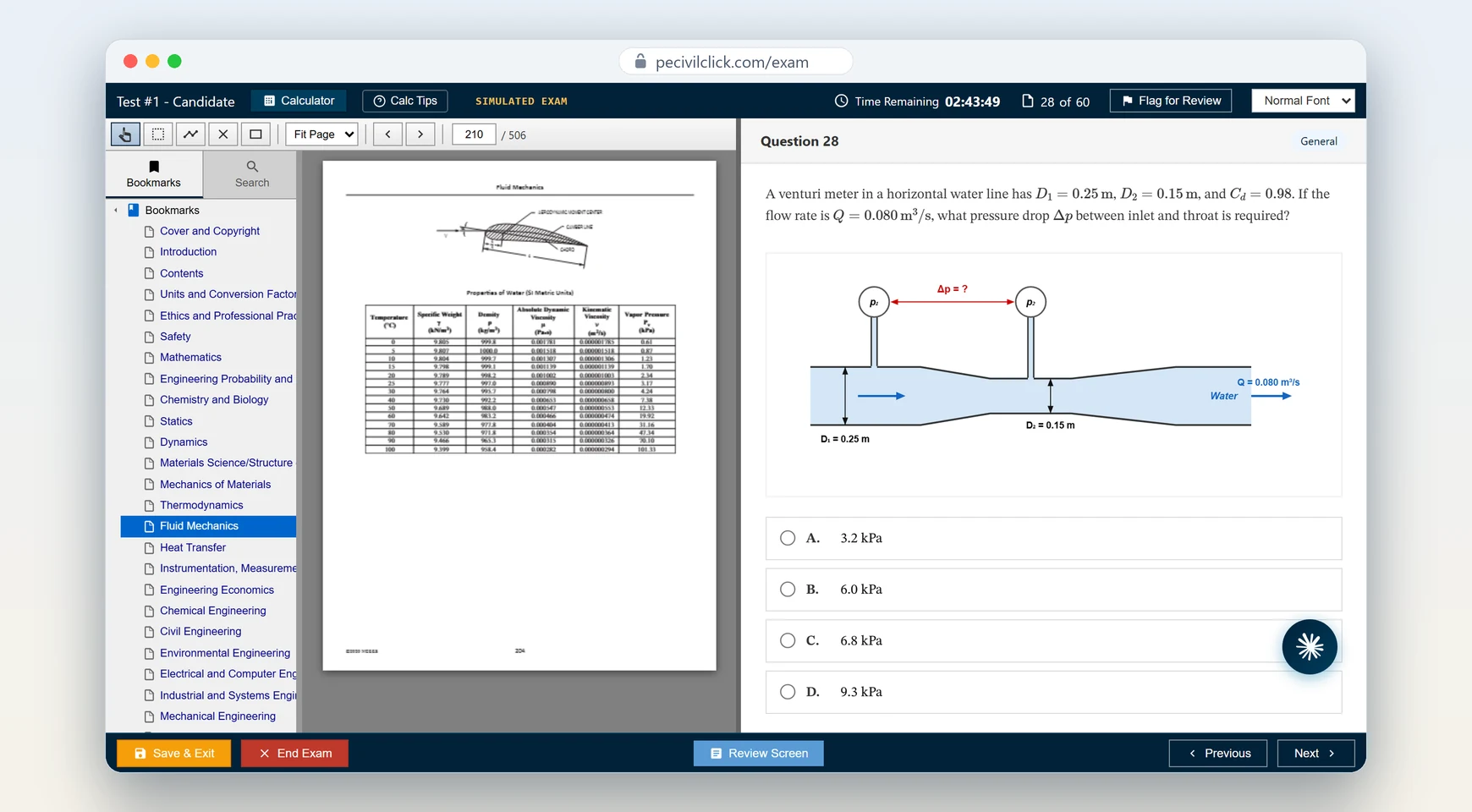Open the Civil Engineering bookmark

click(x=200, y=631)
